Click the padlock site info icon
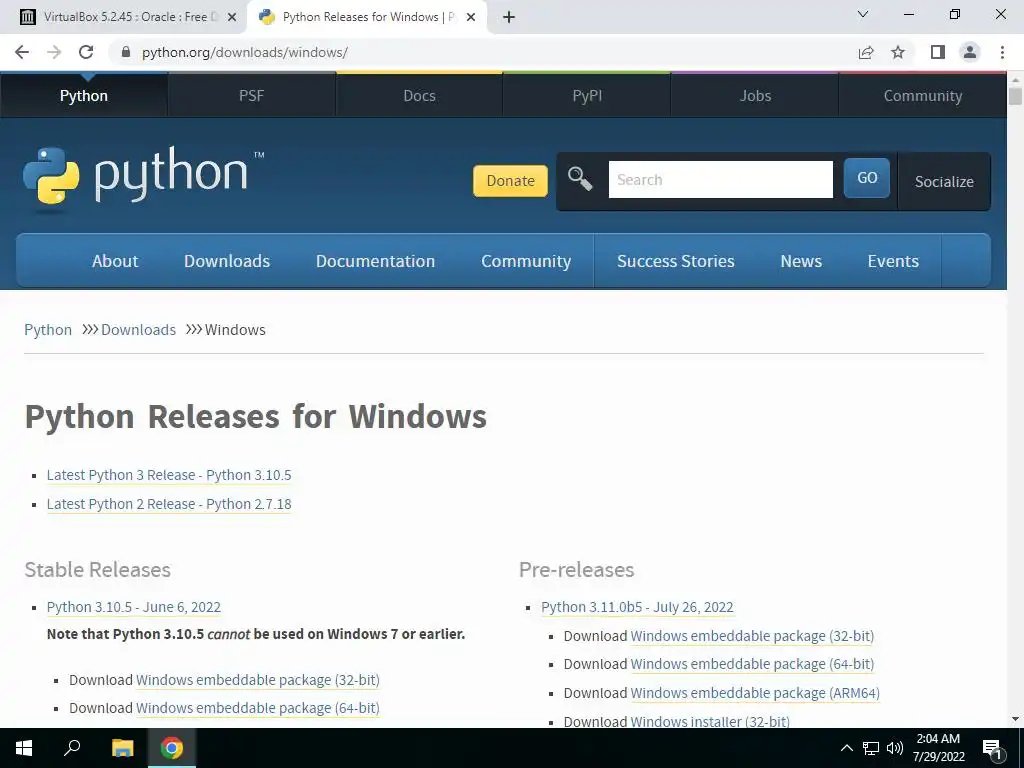Screen dimensions: 1024x768 tap(126, 52)
